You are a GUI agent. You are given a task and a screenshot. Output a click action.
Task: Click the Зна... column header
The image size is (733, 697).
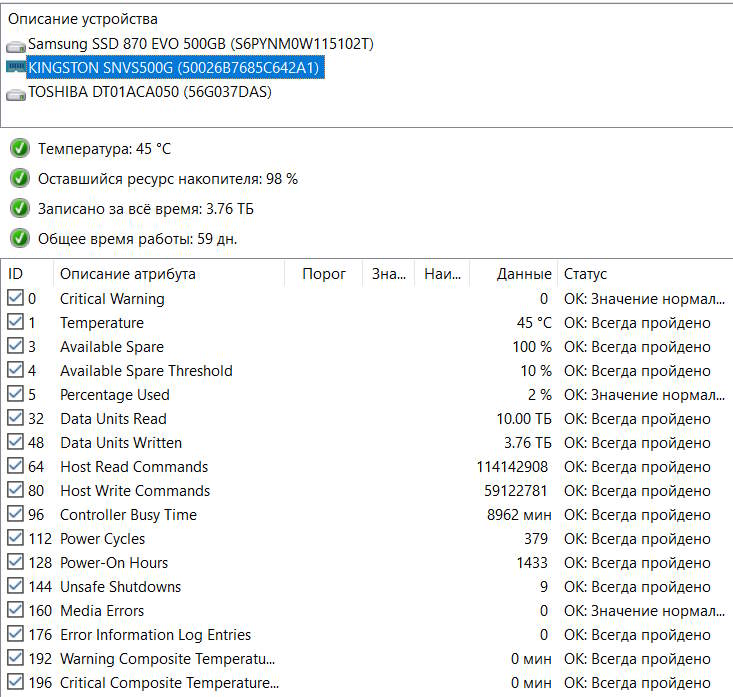click(x=388, y=274)
